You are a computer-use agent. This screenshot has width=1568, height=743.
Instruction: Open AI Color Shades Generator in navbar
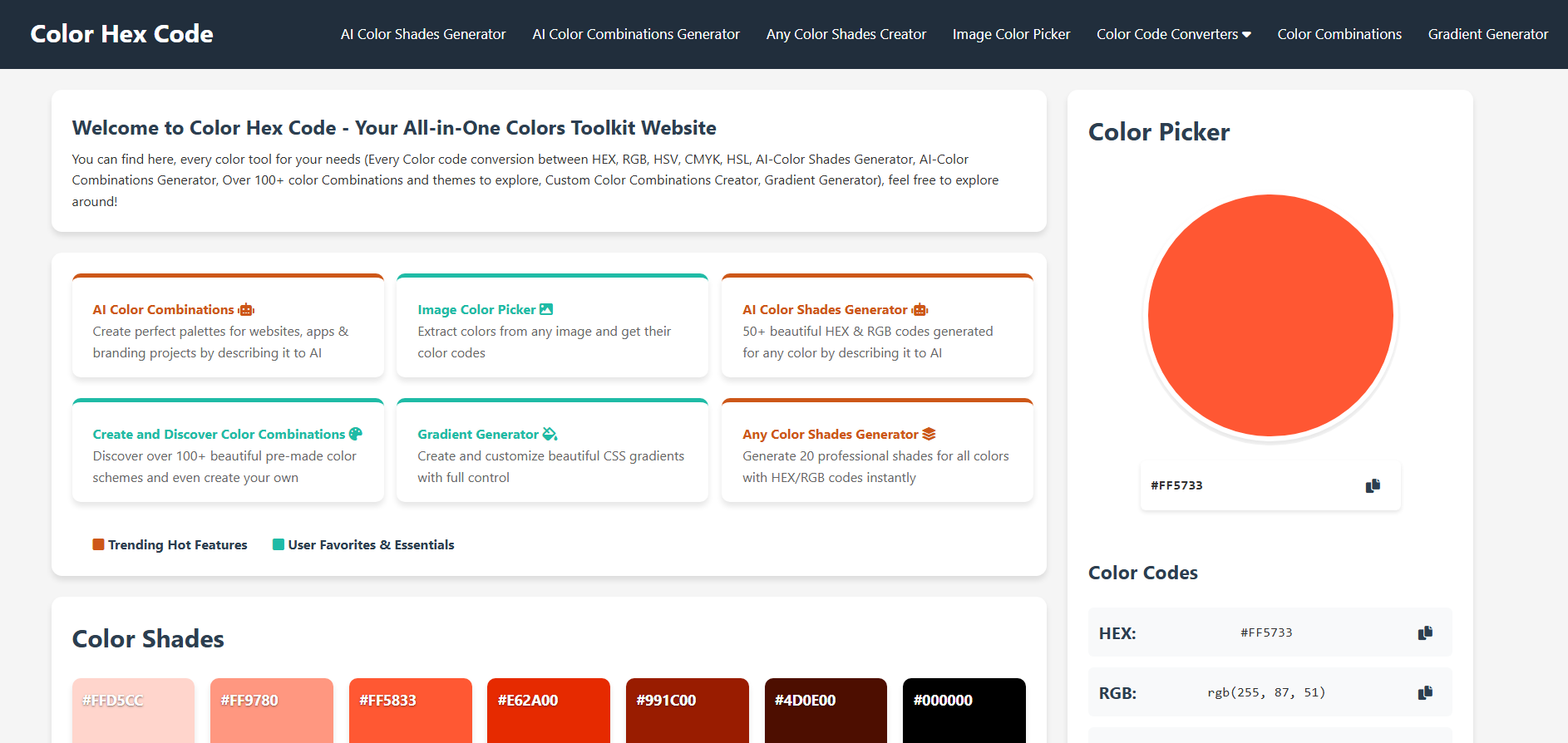tap(423, 34)
